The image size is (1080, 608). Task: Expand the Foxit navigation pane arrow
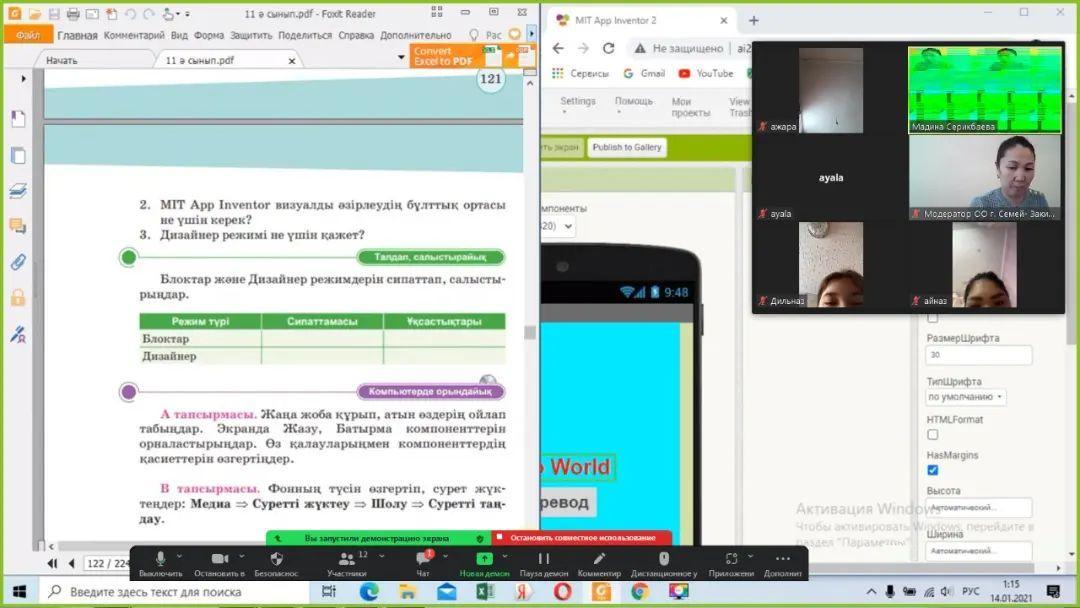point(23,78)
